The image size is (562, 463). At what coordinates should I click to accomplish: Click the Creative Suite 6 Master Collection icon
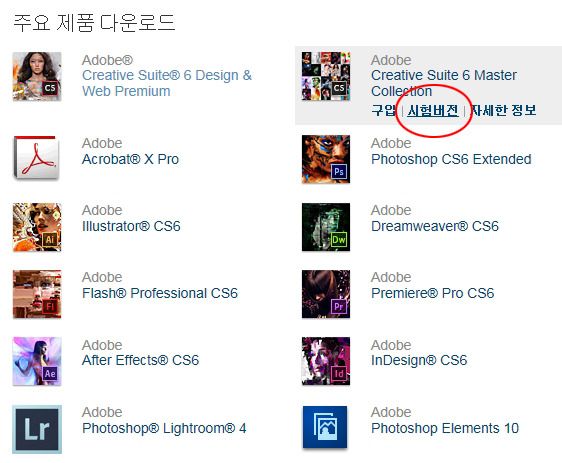coord(326,76)
